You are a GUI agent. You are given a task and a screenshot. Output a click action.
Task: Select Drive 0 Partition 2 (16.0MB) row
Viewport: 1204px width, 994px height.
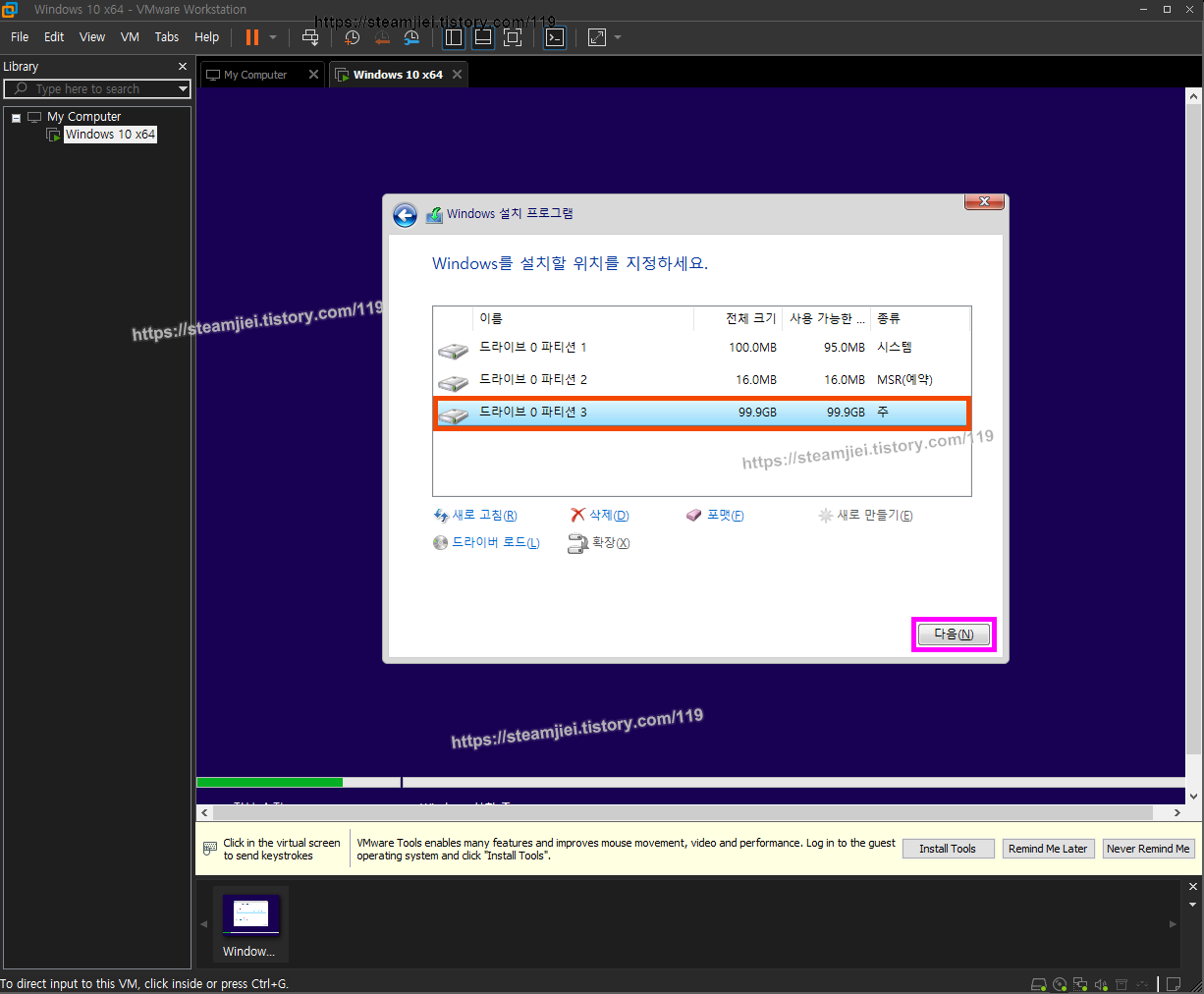[701, 380]
